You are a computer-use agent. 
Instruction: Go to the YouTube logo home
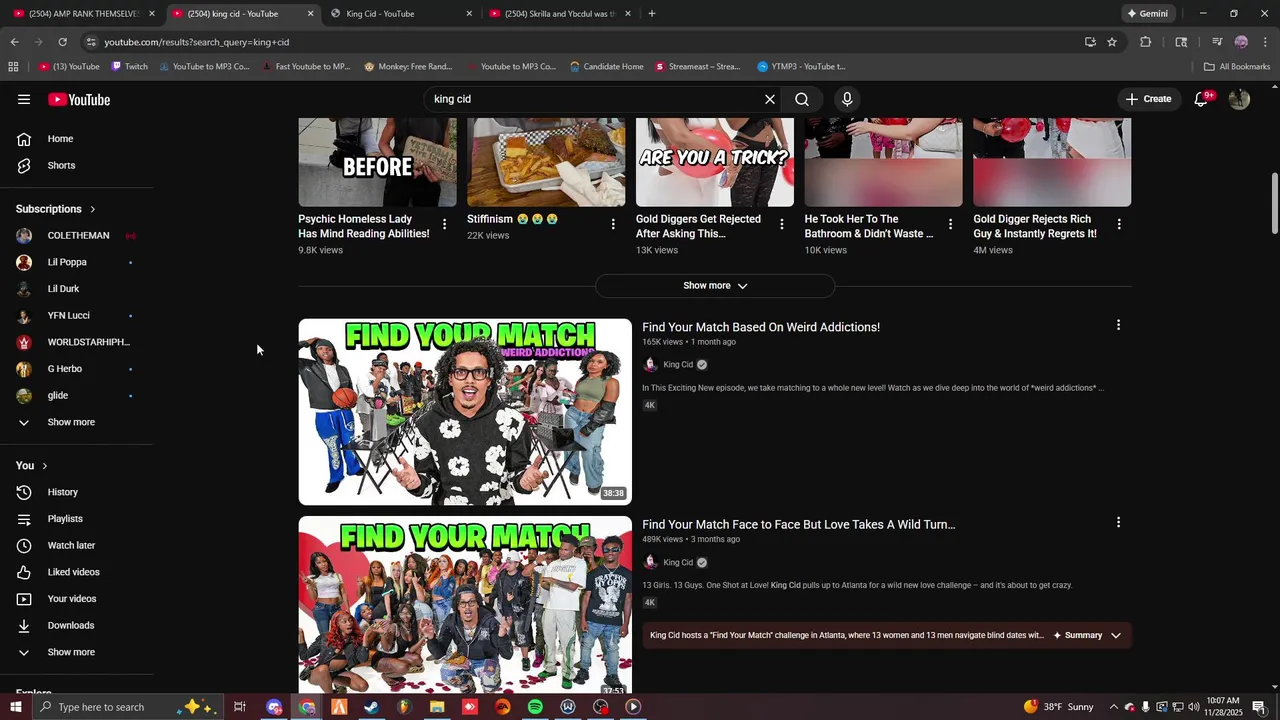coord(79,99)
